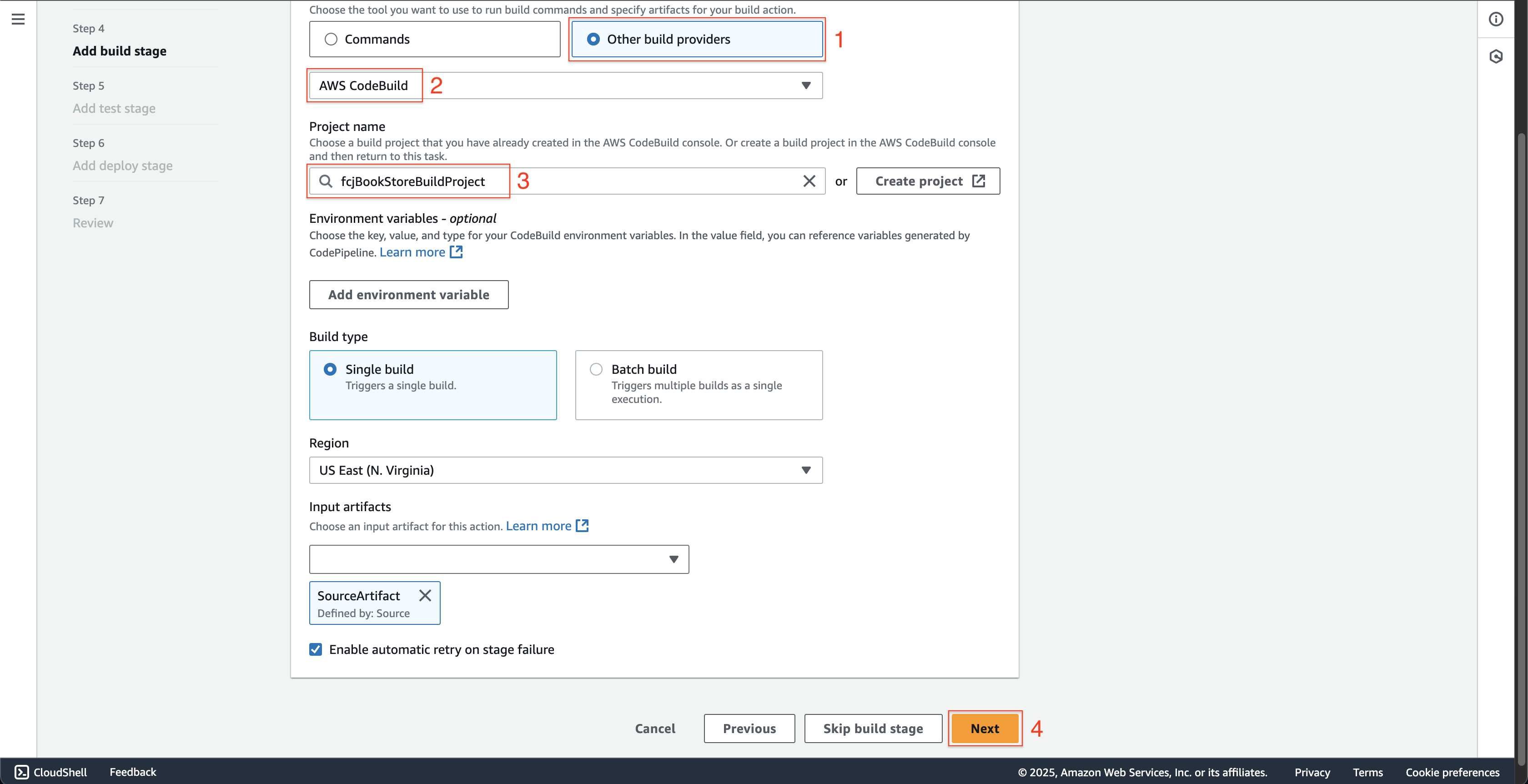Open the hexagon settings icon on the right rail
This screenshot has width=1528, height=784.
[x=1496, y=56]
